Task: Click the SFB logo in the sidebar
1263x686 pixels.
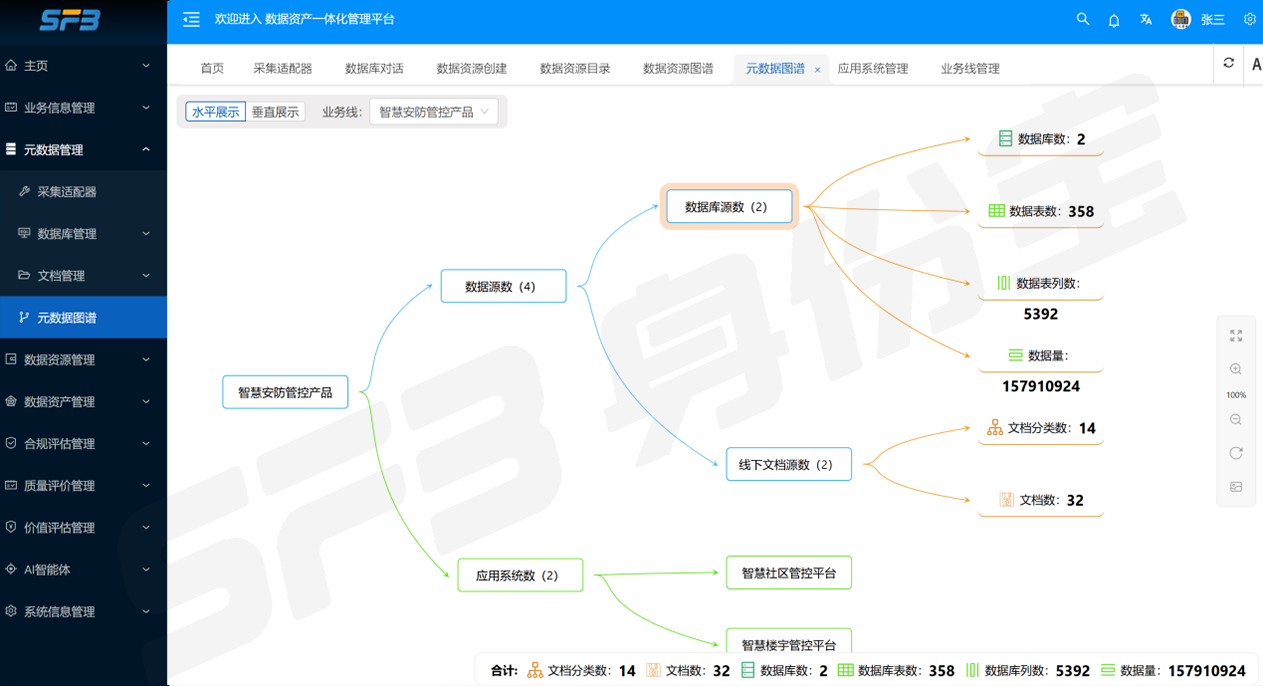Action: click(x=69, y=20)
